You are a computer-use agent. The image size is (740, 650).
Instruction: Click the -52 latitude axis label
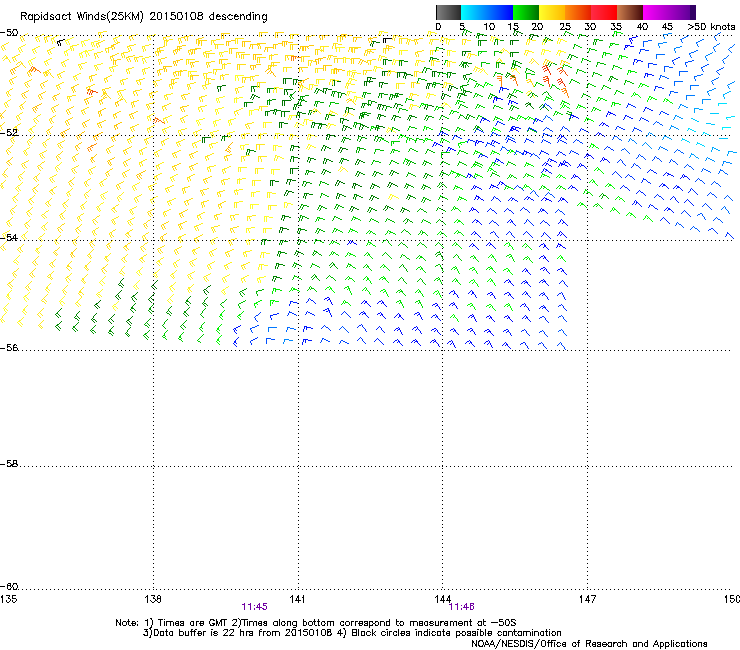click(9, 133)
